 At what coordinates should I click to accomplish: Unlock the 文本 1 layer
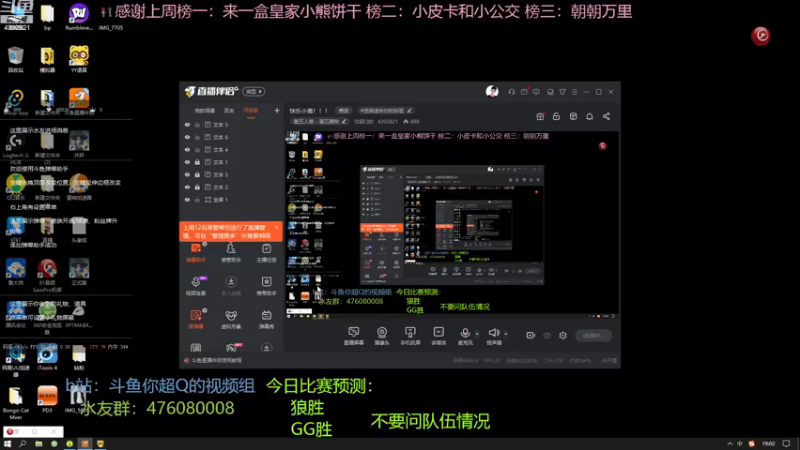click(197, 162)
